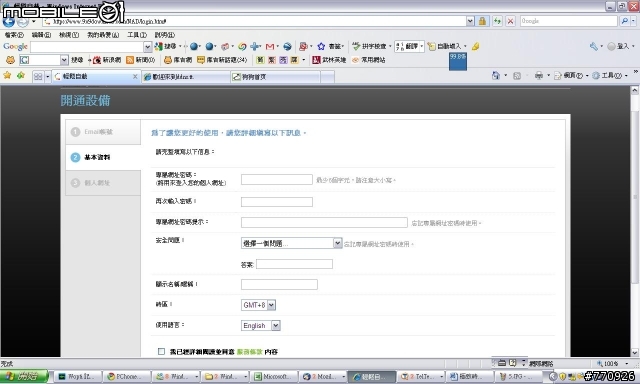Open the Tools menu in menu bar
This screenshot has width=640, height=384.
(137, 35)
